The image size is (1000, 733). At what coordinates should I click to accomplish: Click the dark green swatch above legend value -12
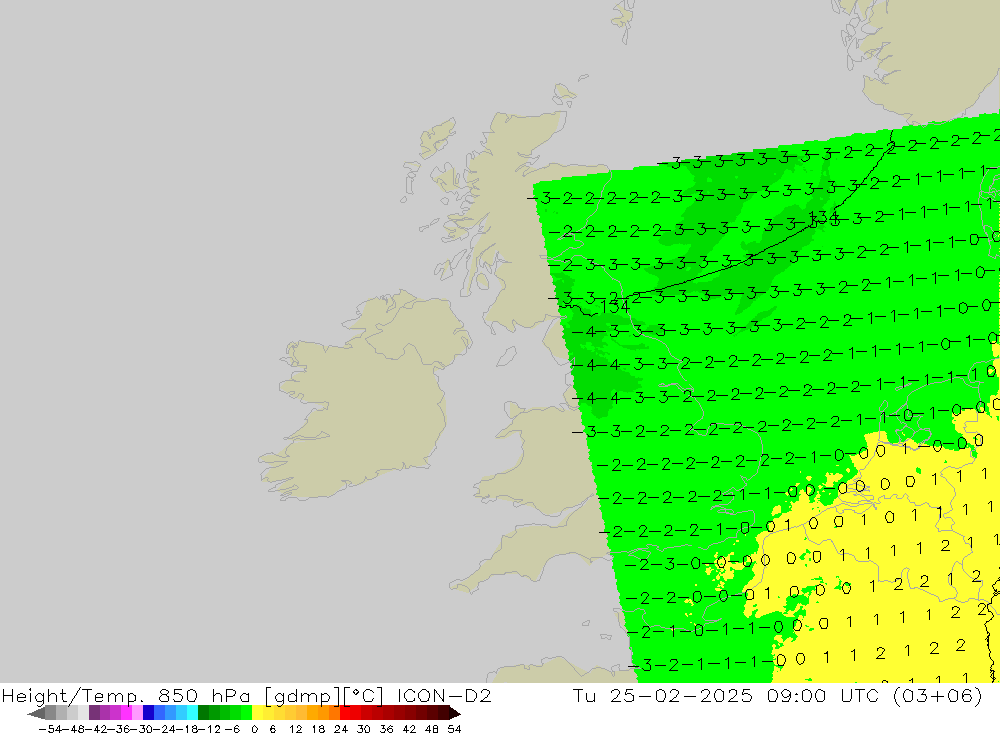coord(203,713)
